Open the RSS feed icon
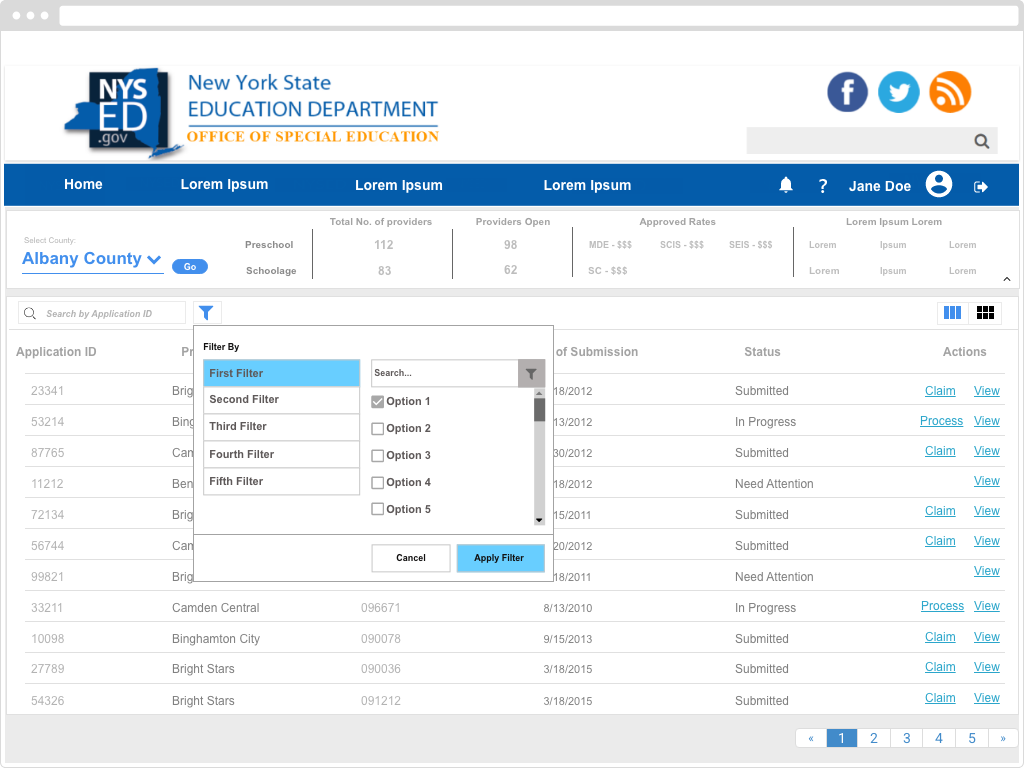 950,92
